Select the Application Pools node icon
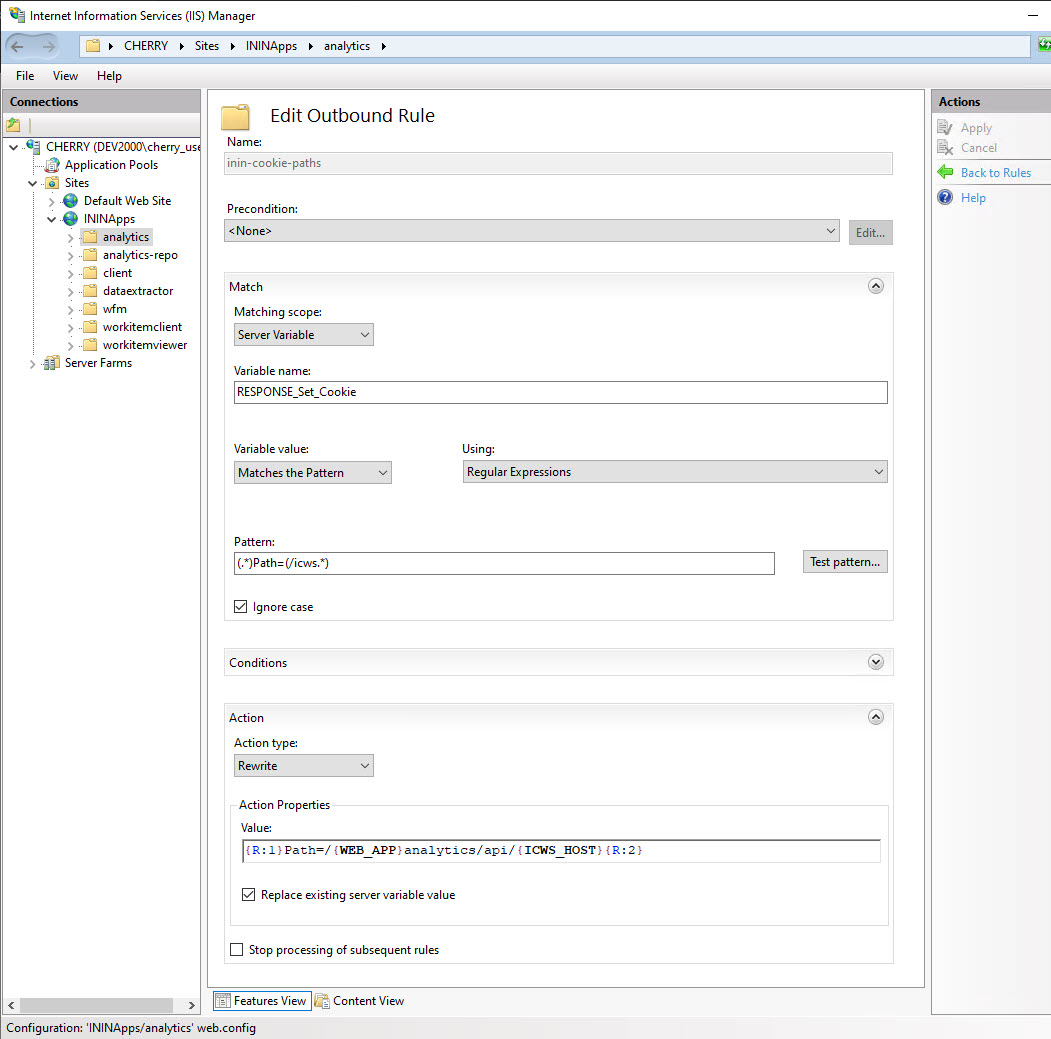This screenshot has width=1051, height=1039. [x=52, y=164]
